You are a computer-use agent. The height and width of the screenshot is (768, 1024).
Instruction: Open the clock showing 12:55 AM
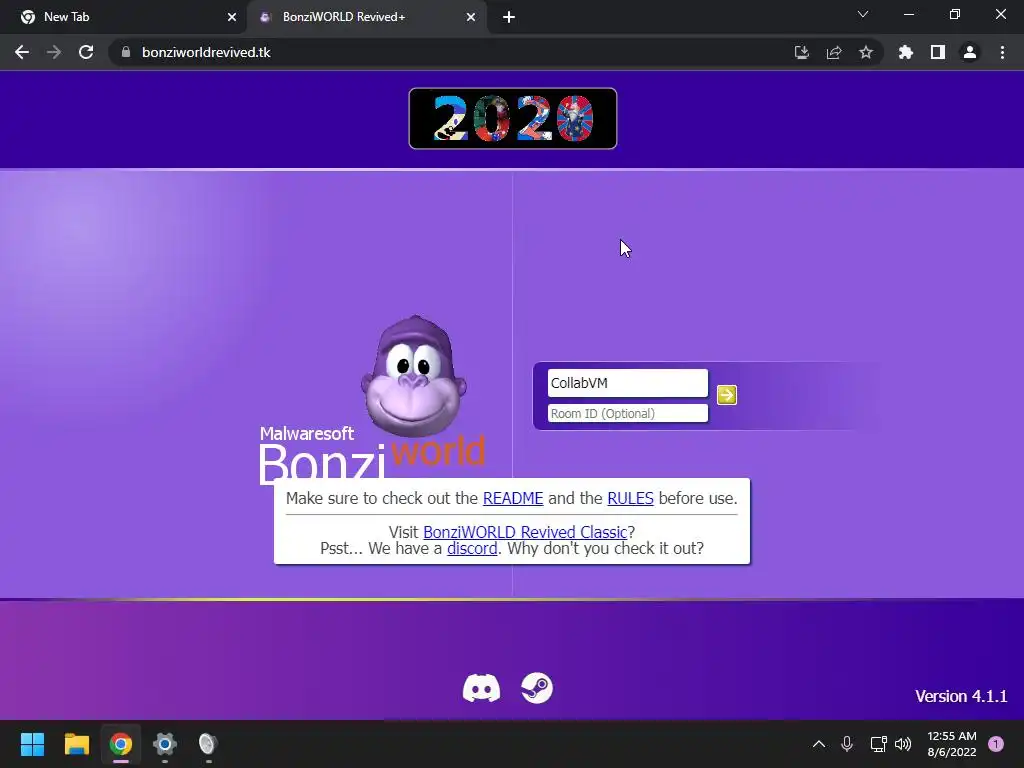point(952,744)
